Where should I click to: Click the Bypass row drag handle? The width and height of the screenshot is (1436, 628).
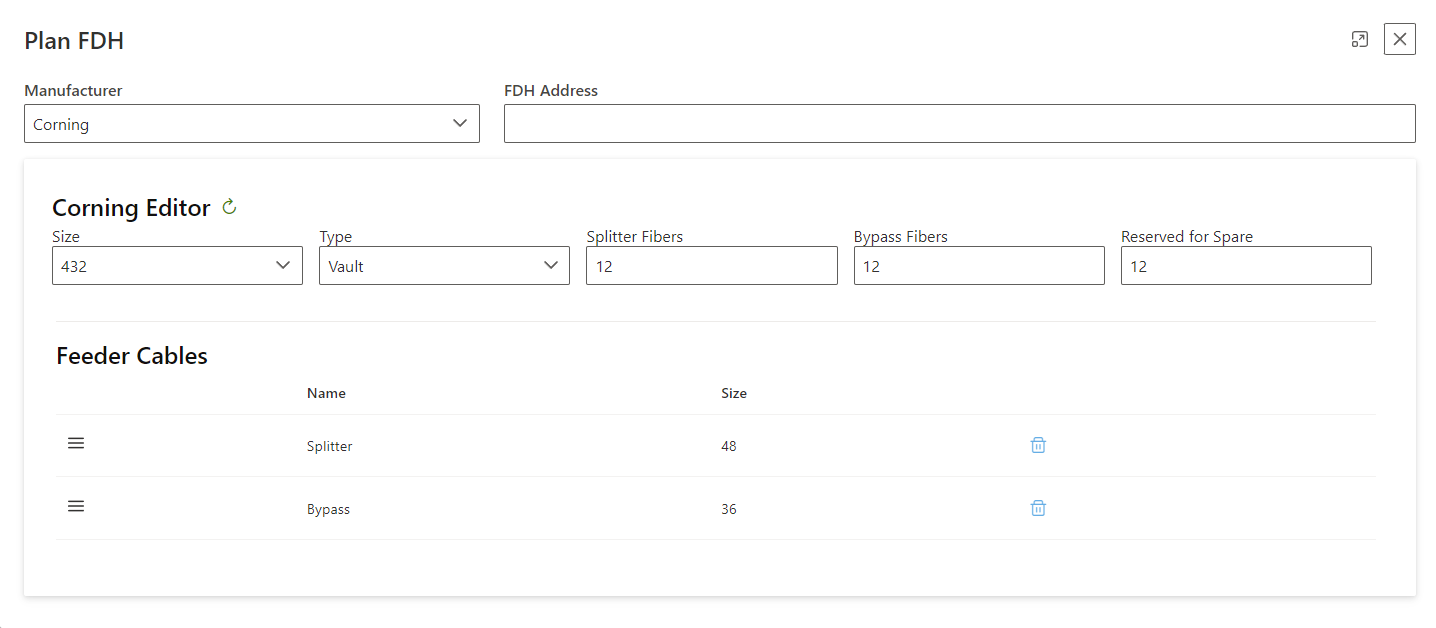[76, 506]
